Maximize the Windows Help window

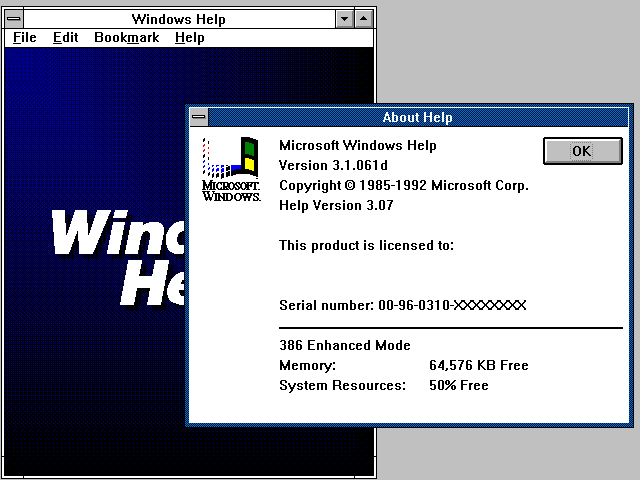point(363,19)
